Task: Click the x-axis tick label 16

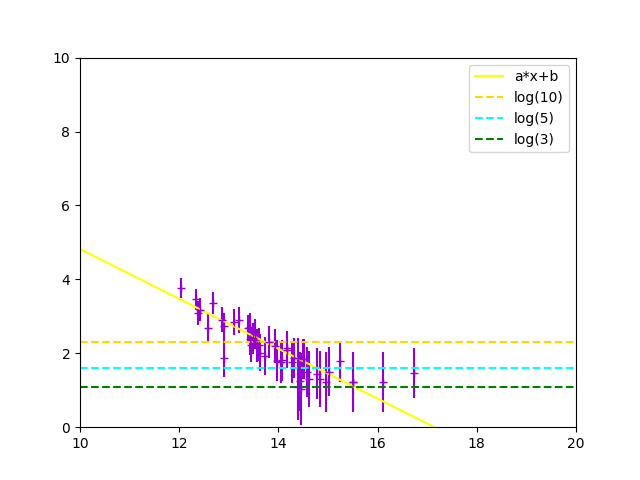Action: [x=378, y=443]
